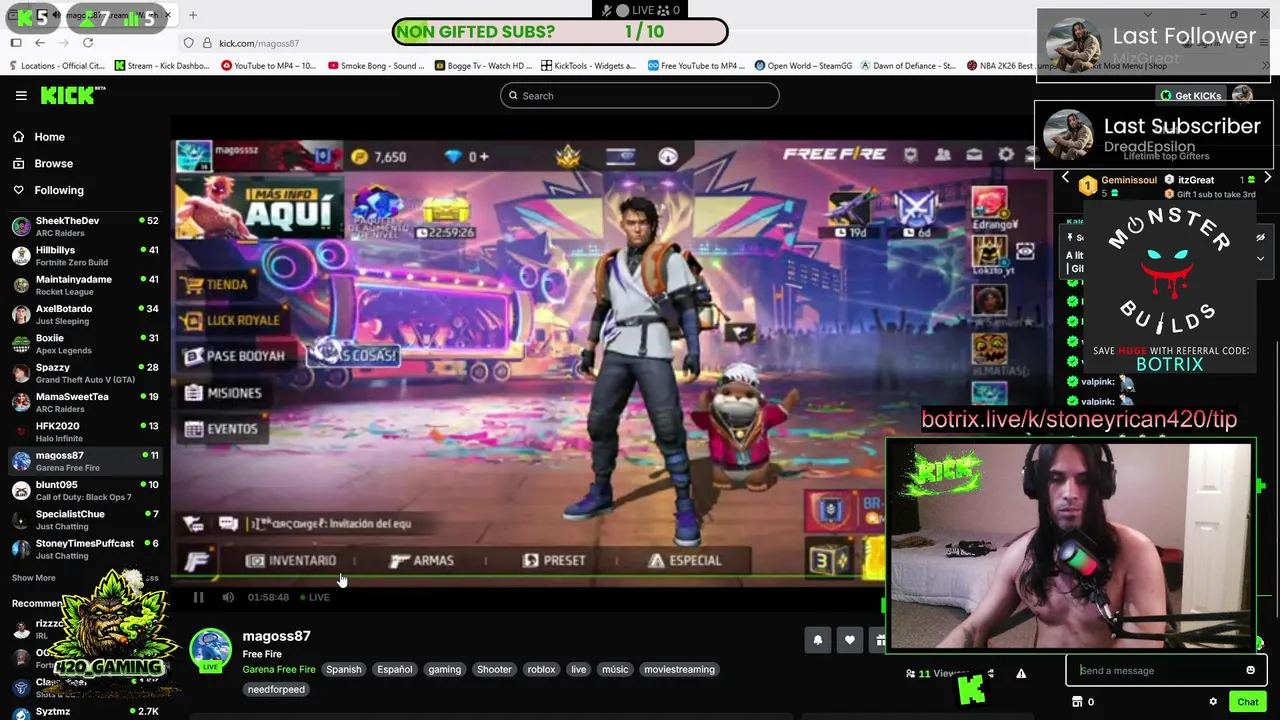Focus the Kick Search field
Screen dimensions: 1280x720
[640, 96]
